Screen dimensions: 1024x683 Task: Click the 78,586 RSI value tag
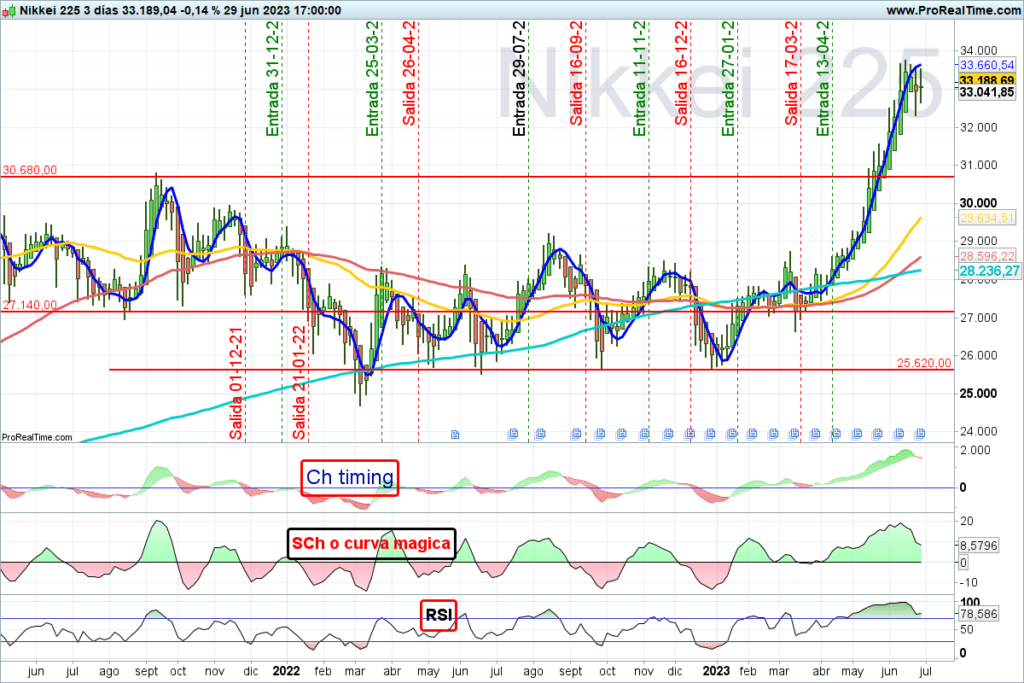978,614
